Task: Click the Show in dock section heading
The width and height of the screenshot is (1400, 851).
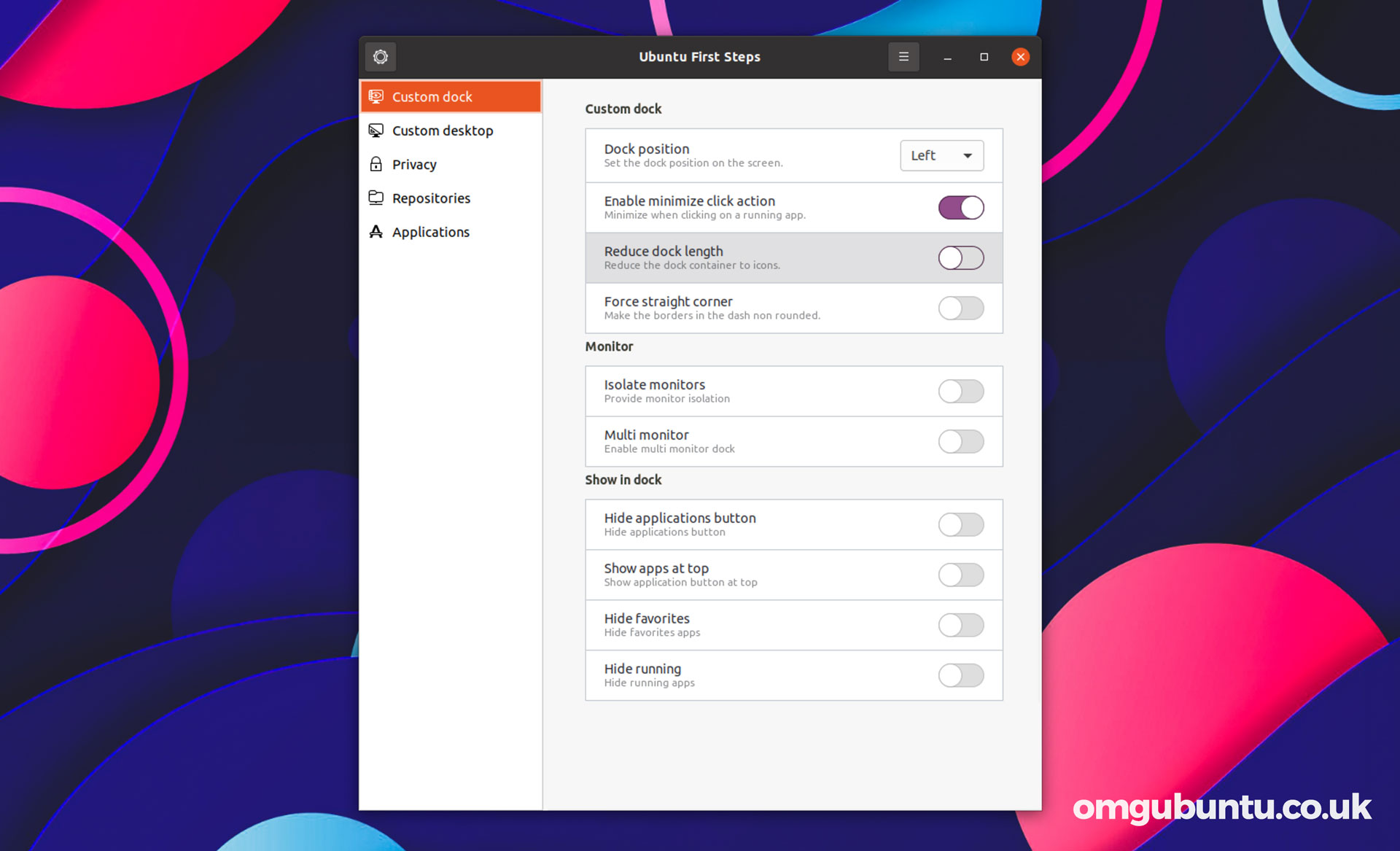Action: 623,480
